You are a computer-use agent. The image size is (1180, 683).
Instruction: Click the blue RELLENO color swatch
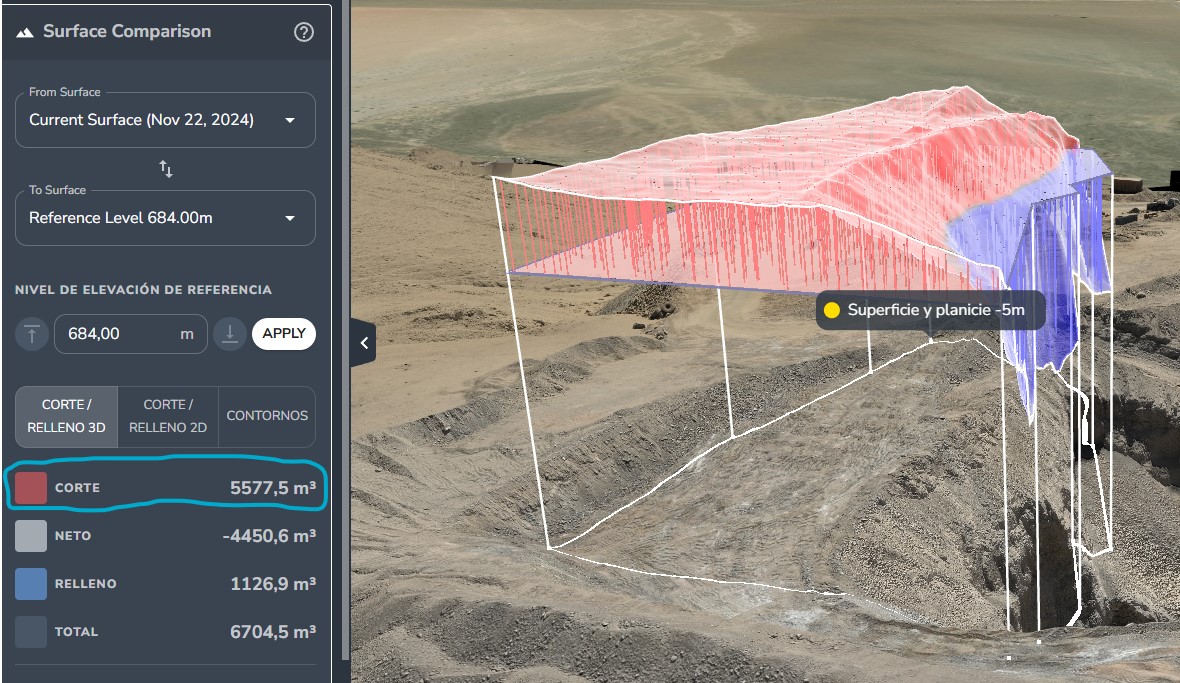[x=31, y=584]
